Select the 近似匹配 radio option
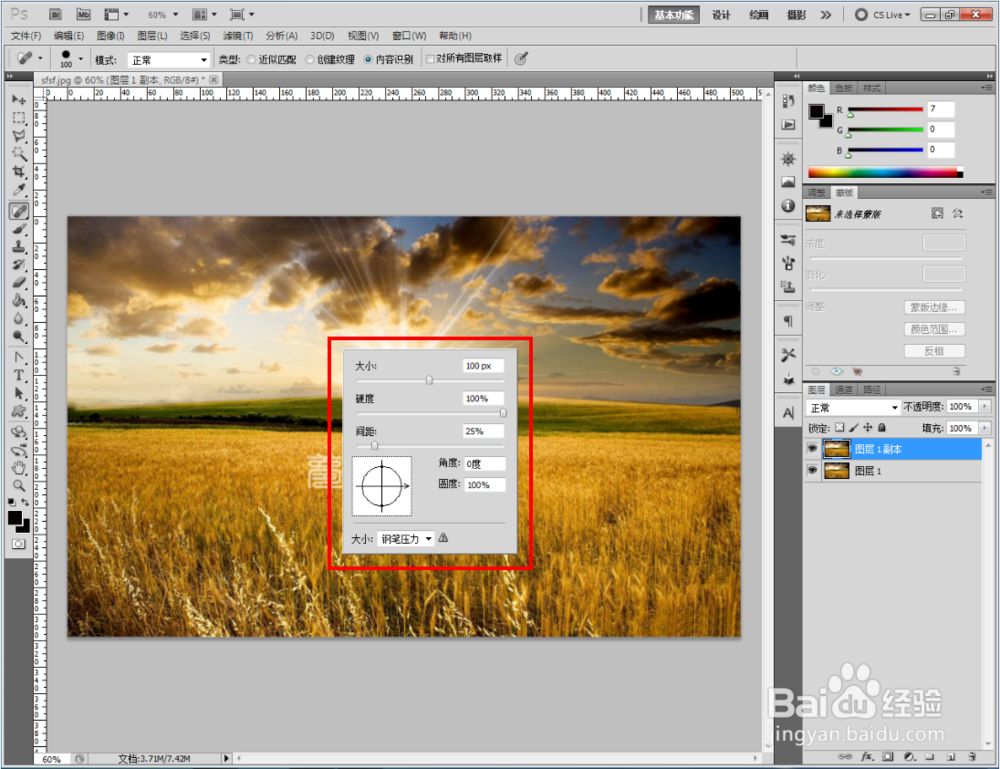Viewport: 1000px width, 769px height. 251,59
